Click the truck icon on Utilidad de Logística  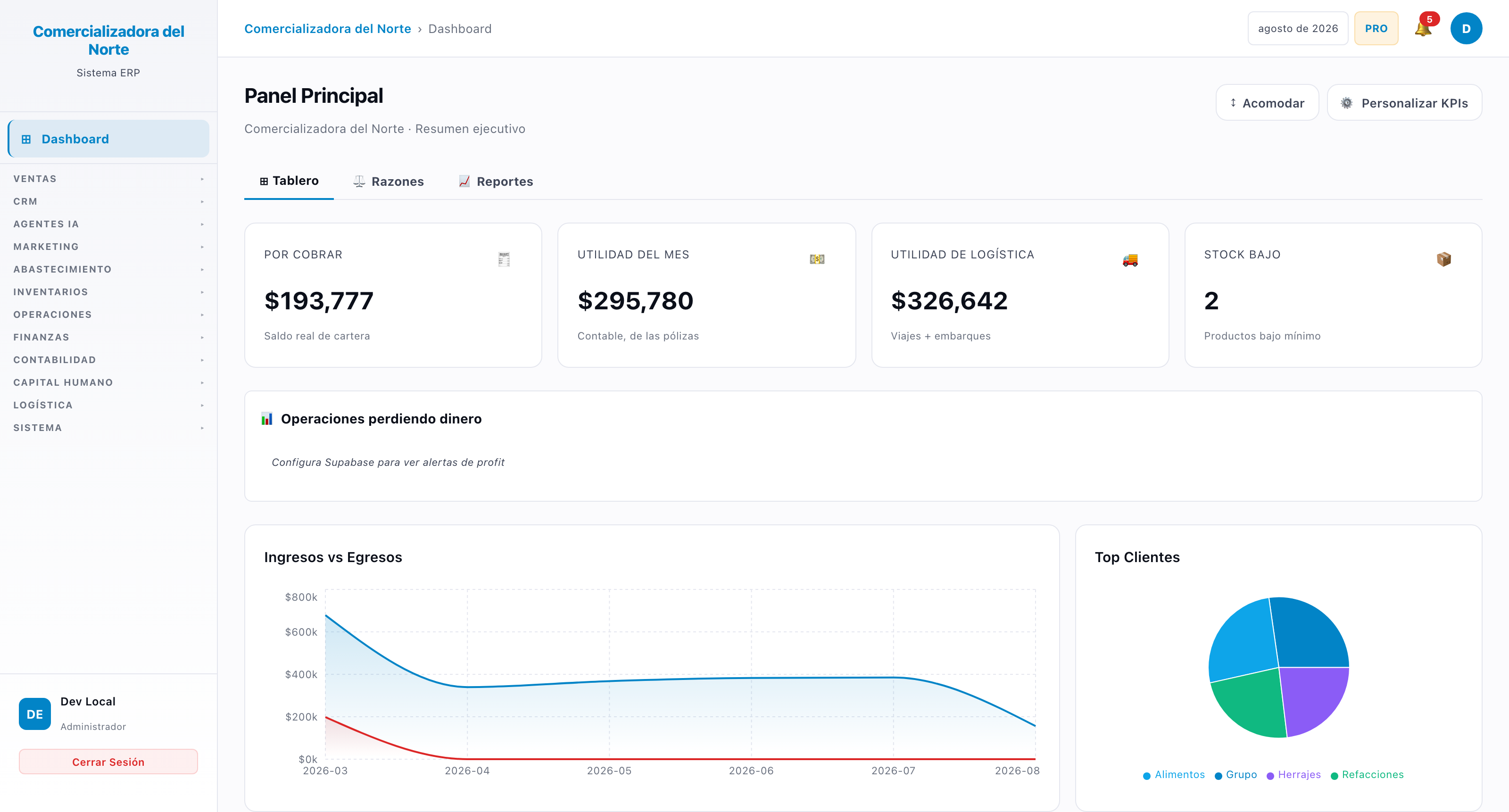(1130, 259)
